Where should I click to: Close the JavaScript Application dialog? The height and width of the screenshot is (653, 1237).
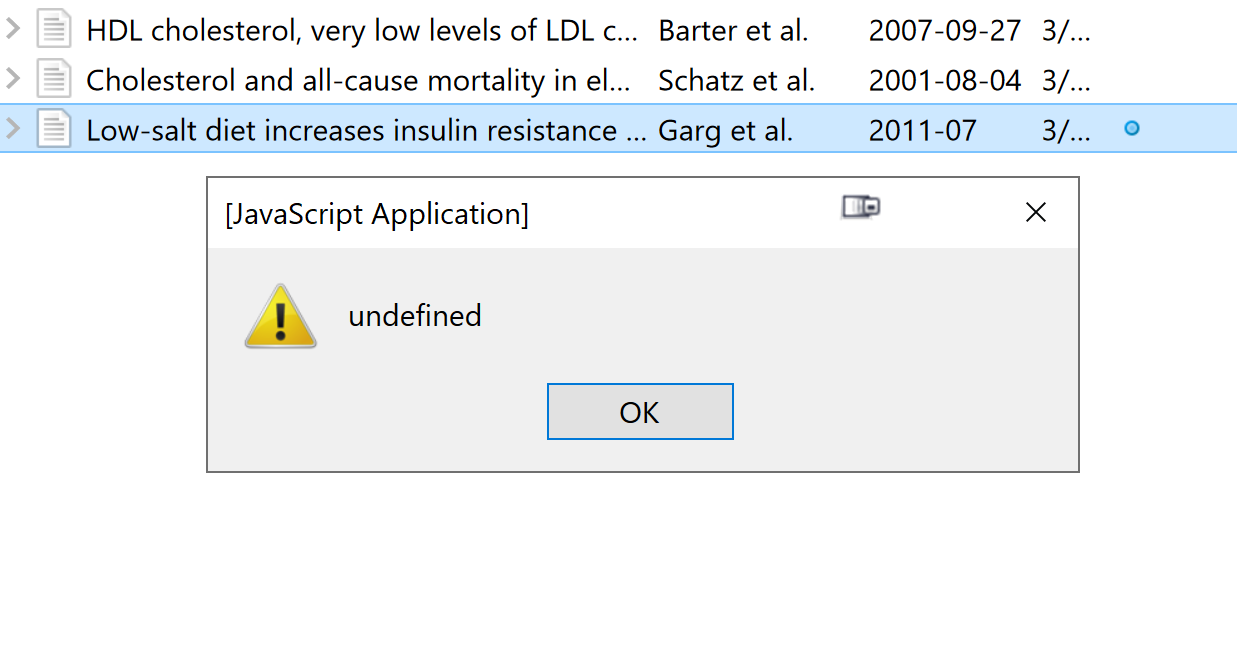click(1035, 212)
